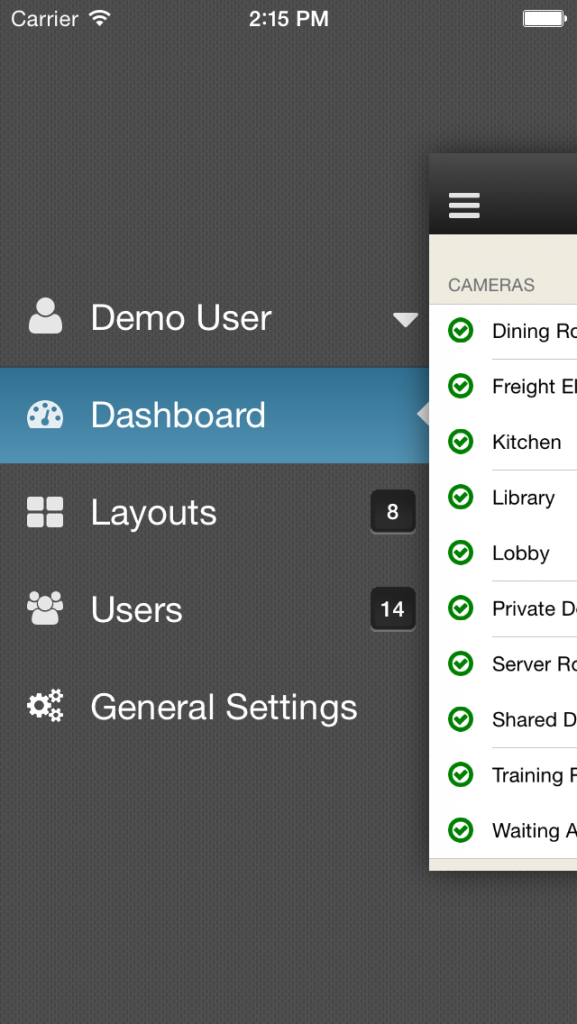Screen dimensions: 577x1024
Task: Open the General Settings menu entry
Action: (223, 707)
